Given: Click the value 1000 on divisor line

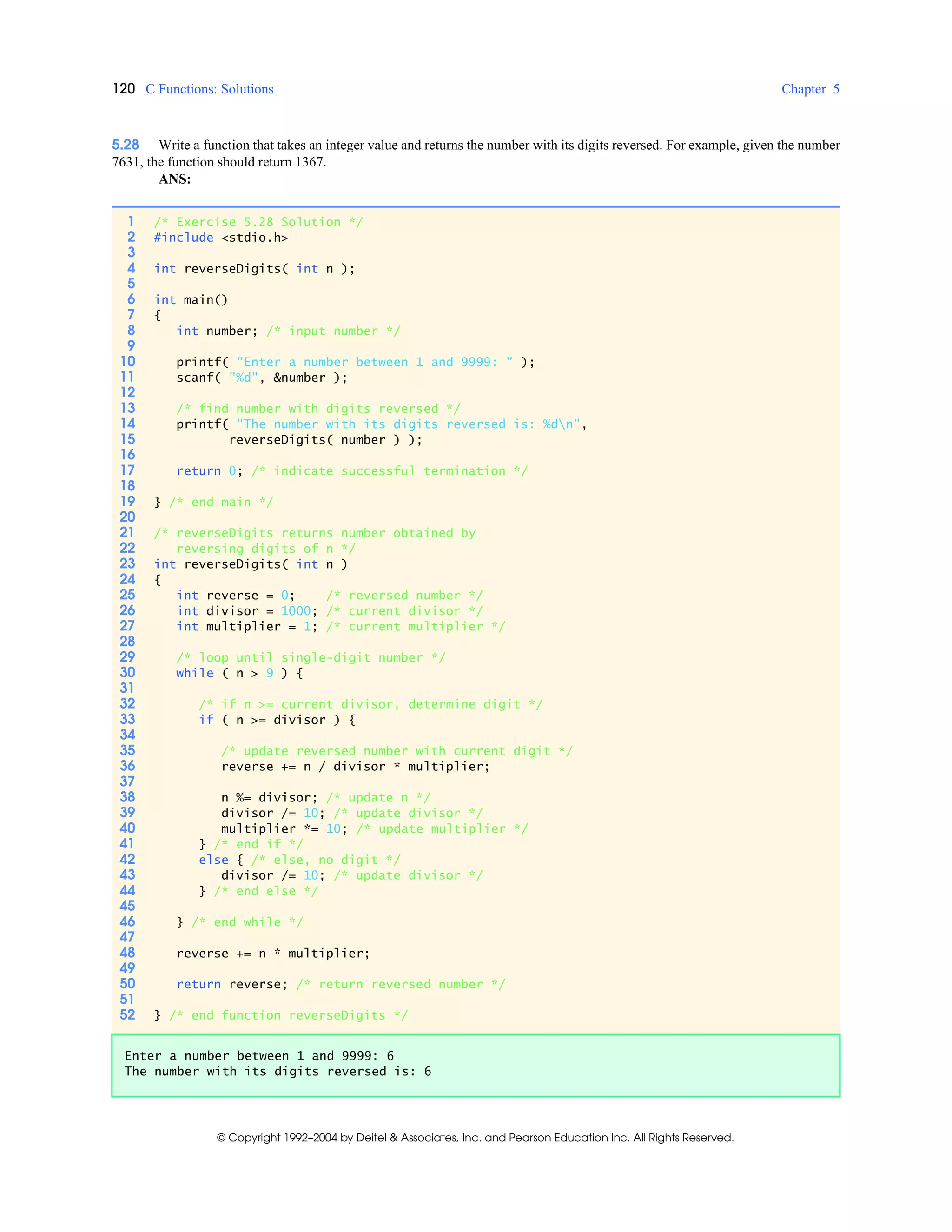Looking at the screenshot, I should (x=296, y=611).
